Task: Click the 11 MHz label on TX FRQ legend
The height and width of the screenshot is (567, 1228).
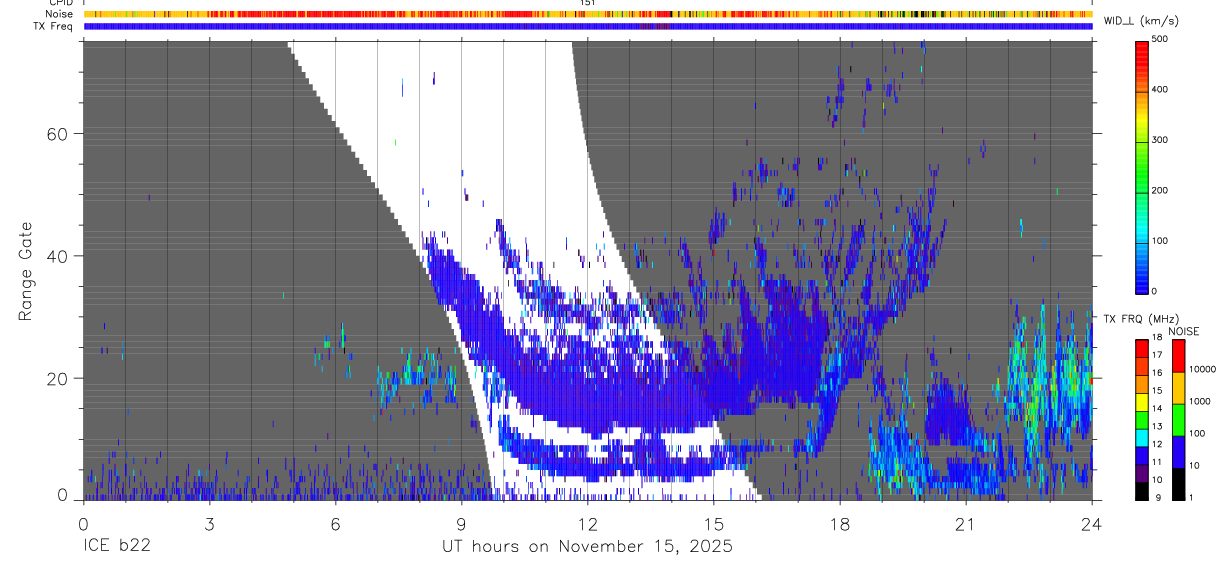Action: click(1157, 462)
